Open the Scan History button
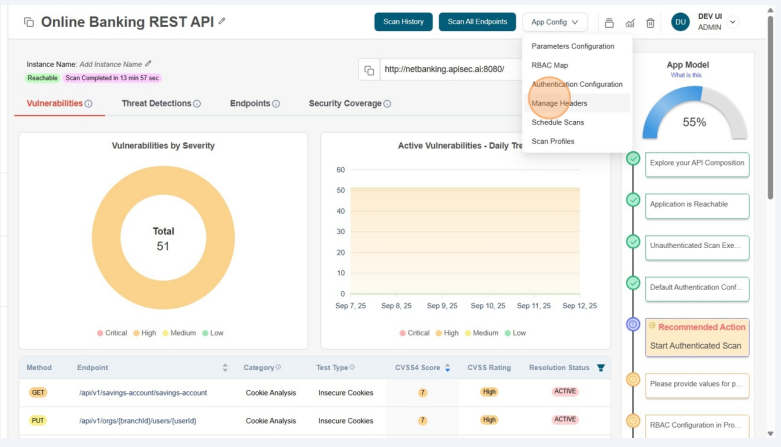Image resolution: width=781 pixels, height=447 pixels. pos(403,22)
